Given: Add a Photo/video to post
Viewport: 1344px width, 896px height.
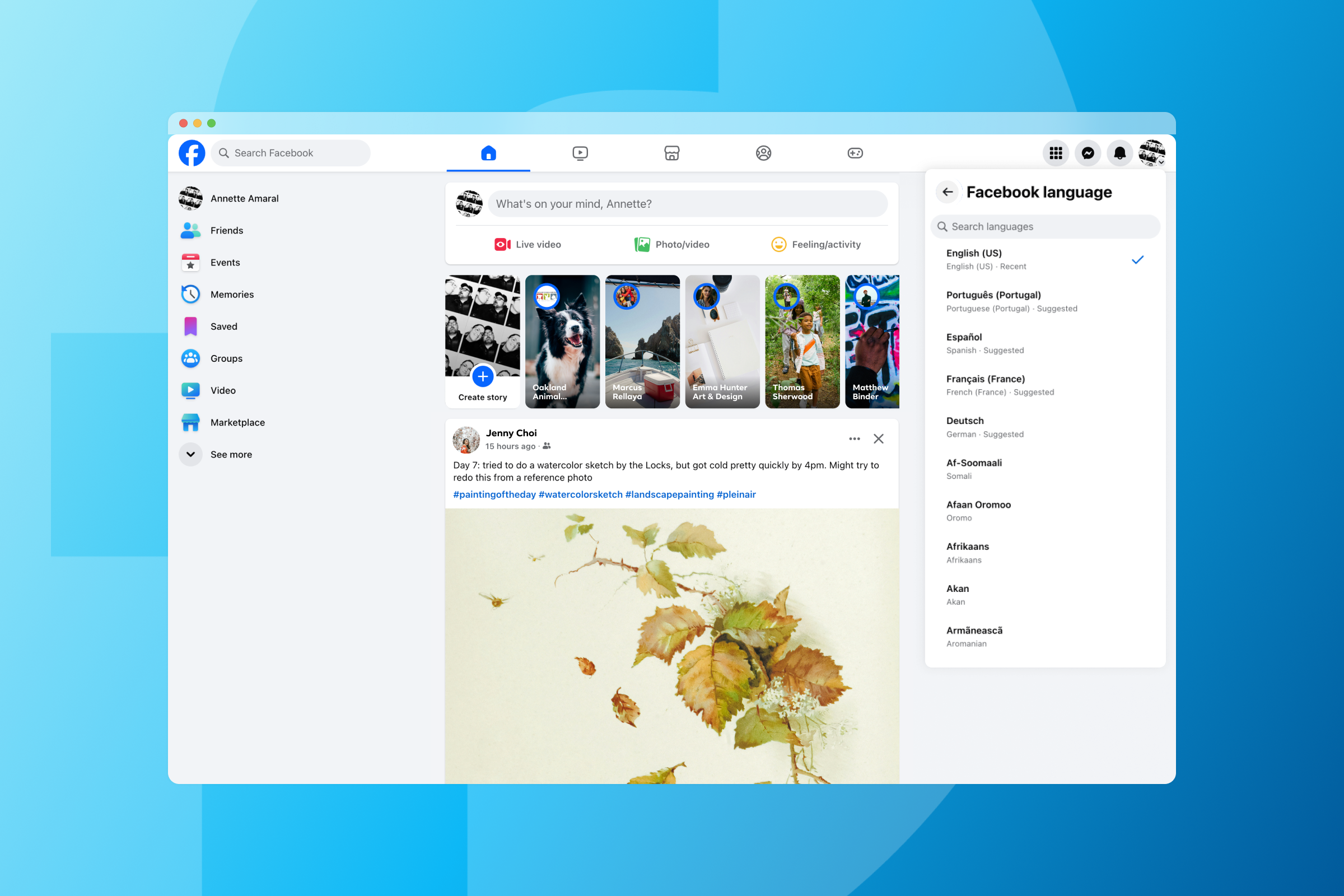Looking at the screenshot, I should click(x=671, y=245).
